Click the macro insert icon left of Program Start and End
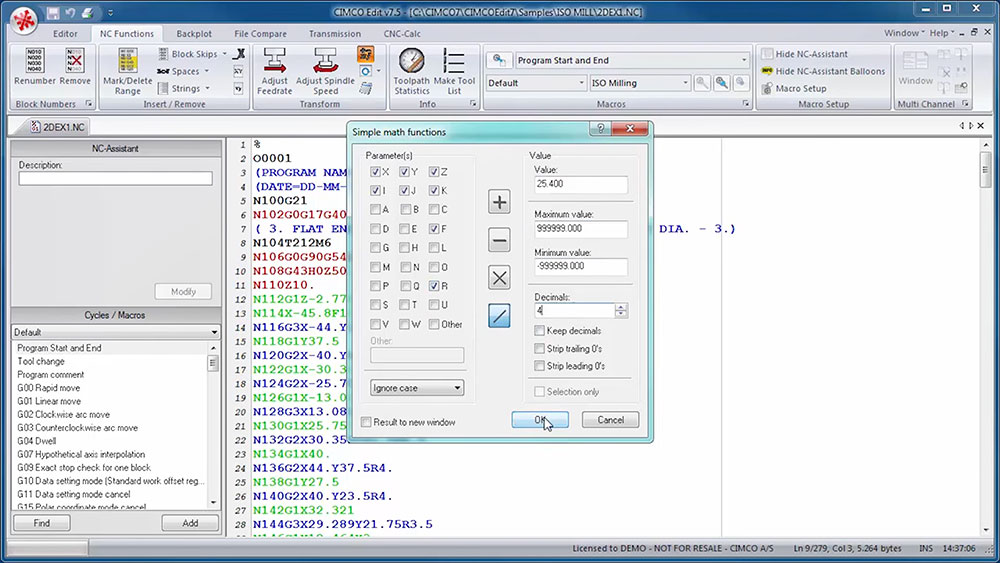Screen dimensions: 1000x563 coord(499,61)
